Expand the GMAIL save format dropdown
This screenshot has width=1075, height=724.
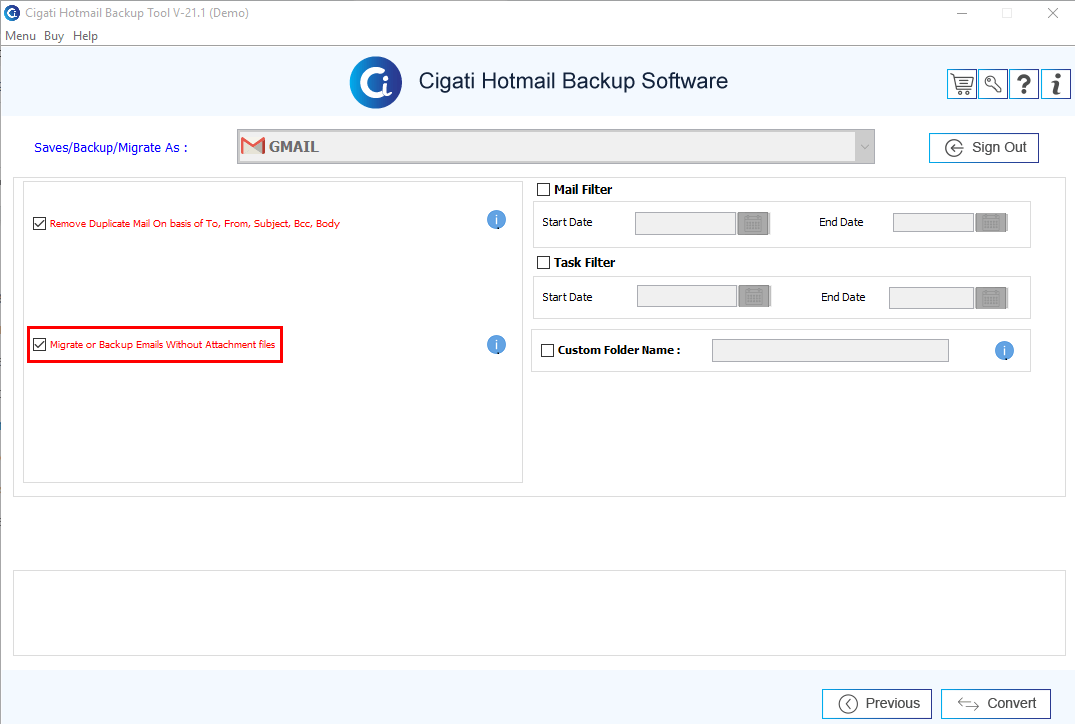(865, 147)
